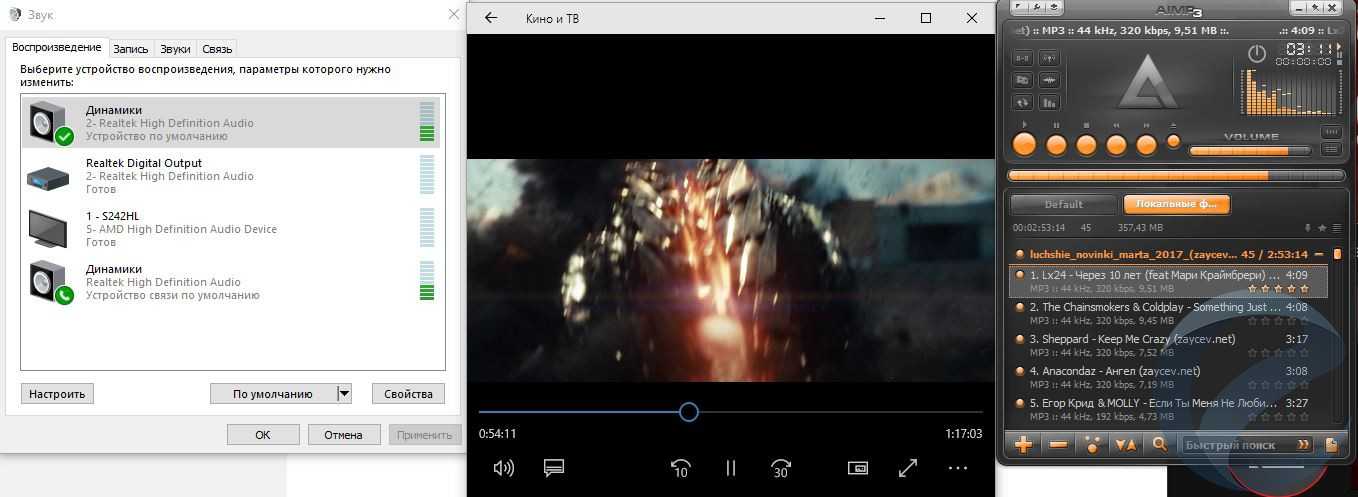
Task: Switch to the Запись tab
Action: (x=131, y=48)
